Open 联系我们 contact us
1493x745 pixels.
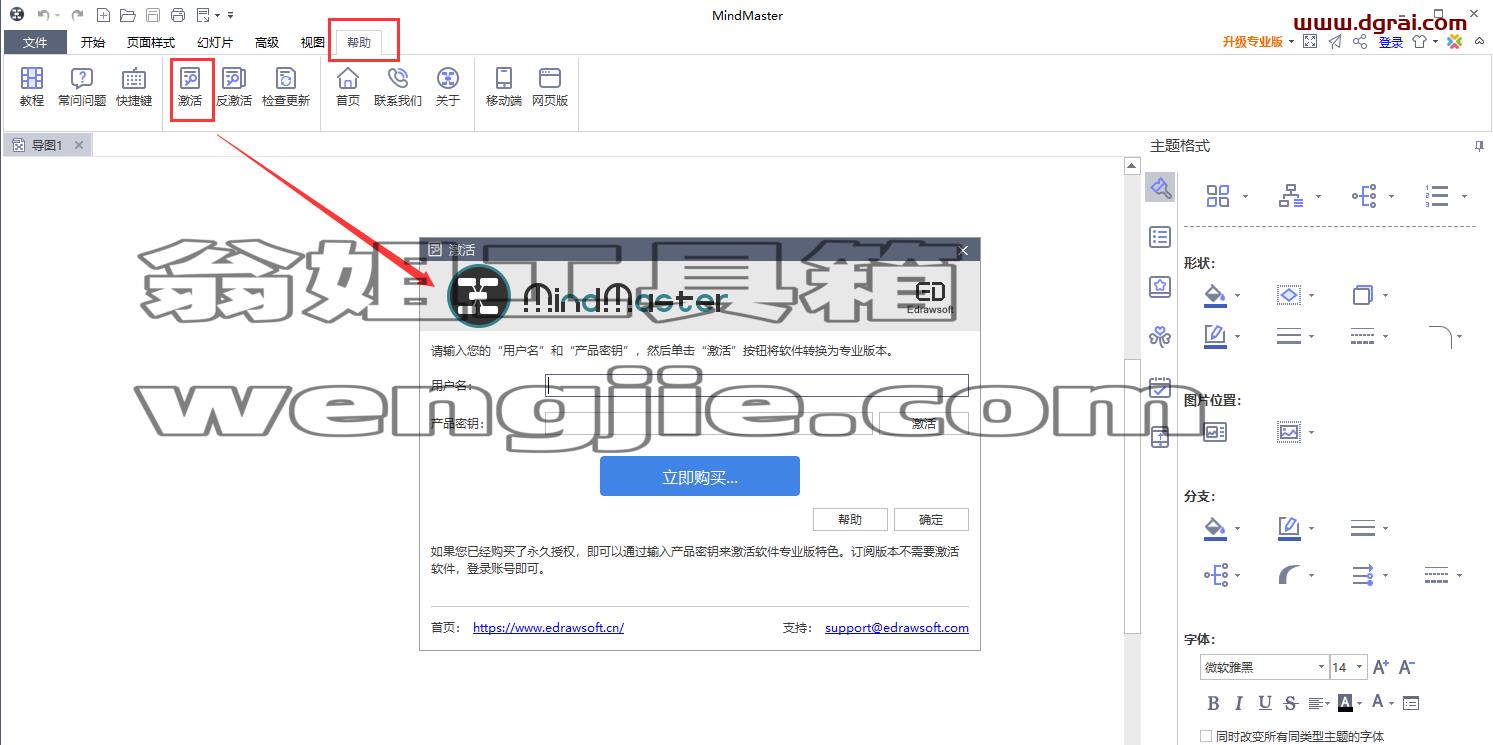coord(398,87)
